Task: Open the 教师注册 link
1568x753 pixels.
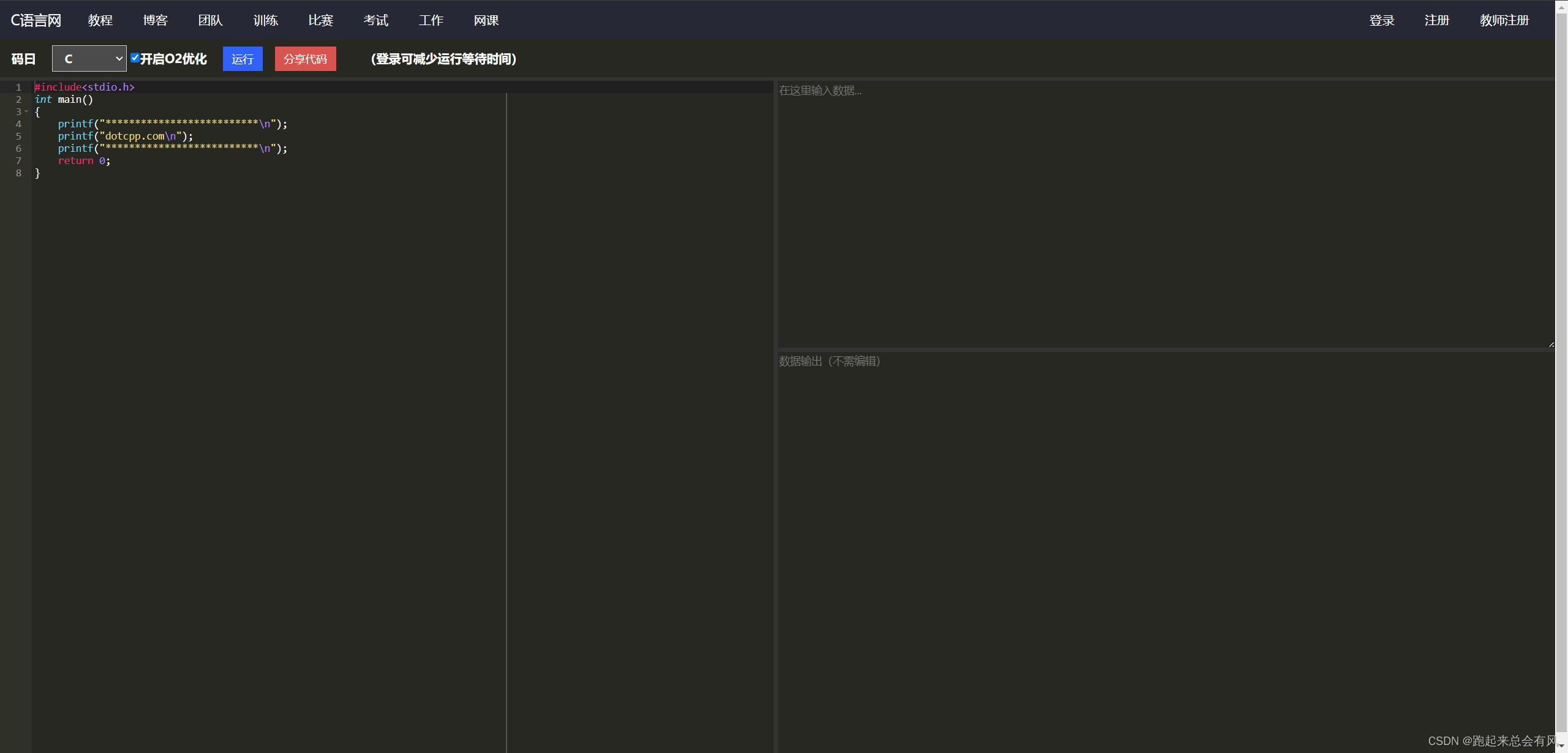Action: pos(1504,20)
